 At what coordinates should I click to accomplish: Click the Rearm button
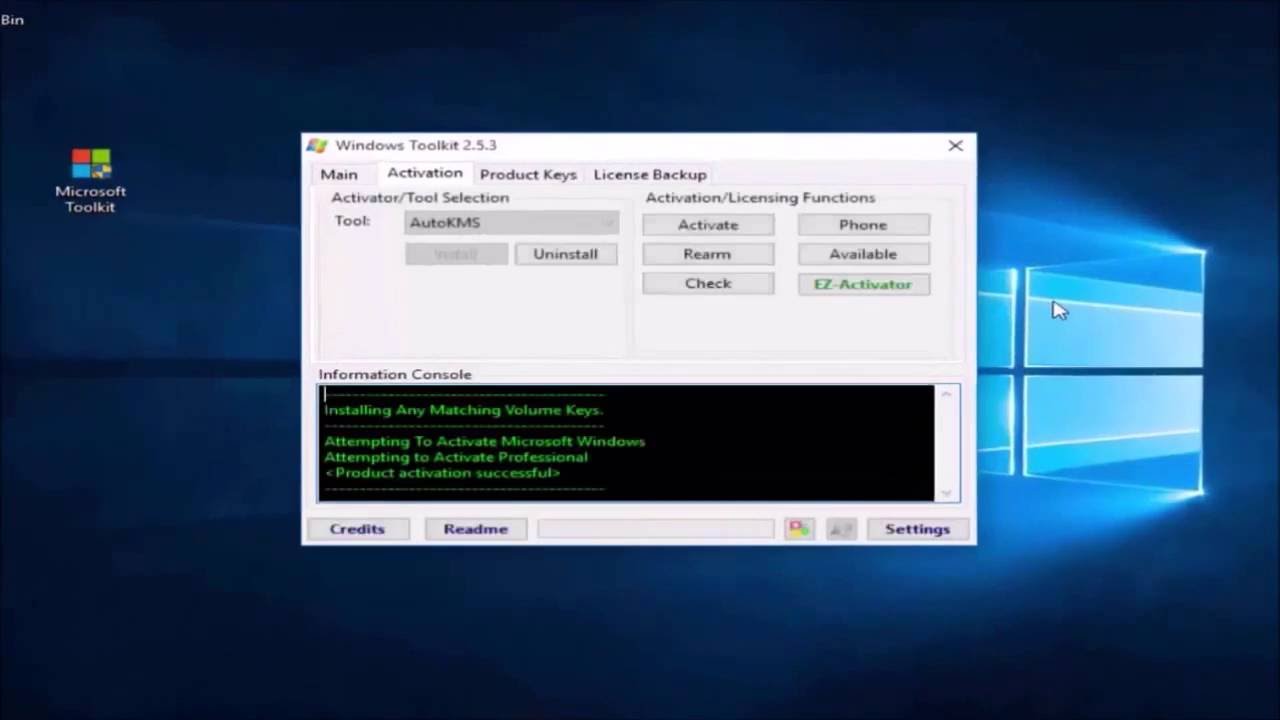pos(708,254)
